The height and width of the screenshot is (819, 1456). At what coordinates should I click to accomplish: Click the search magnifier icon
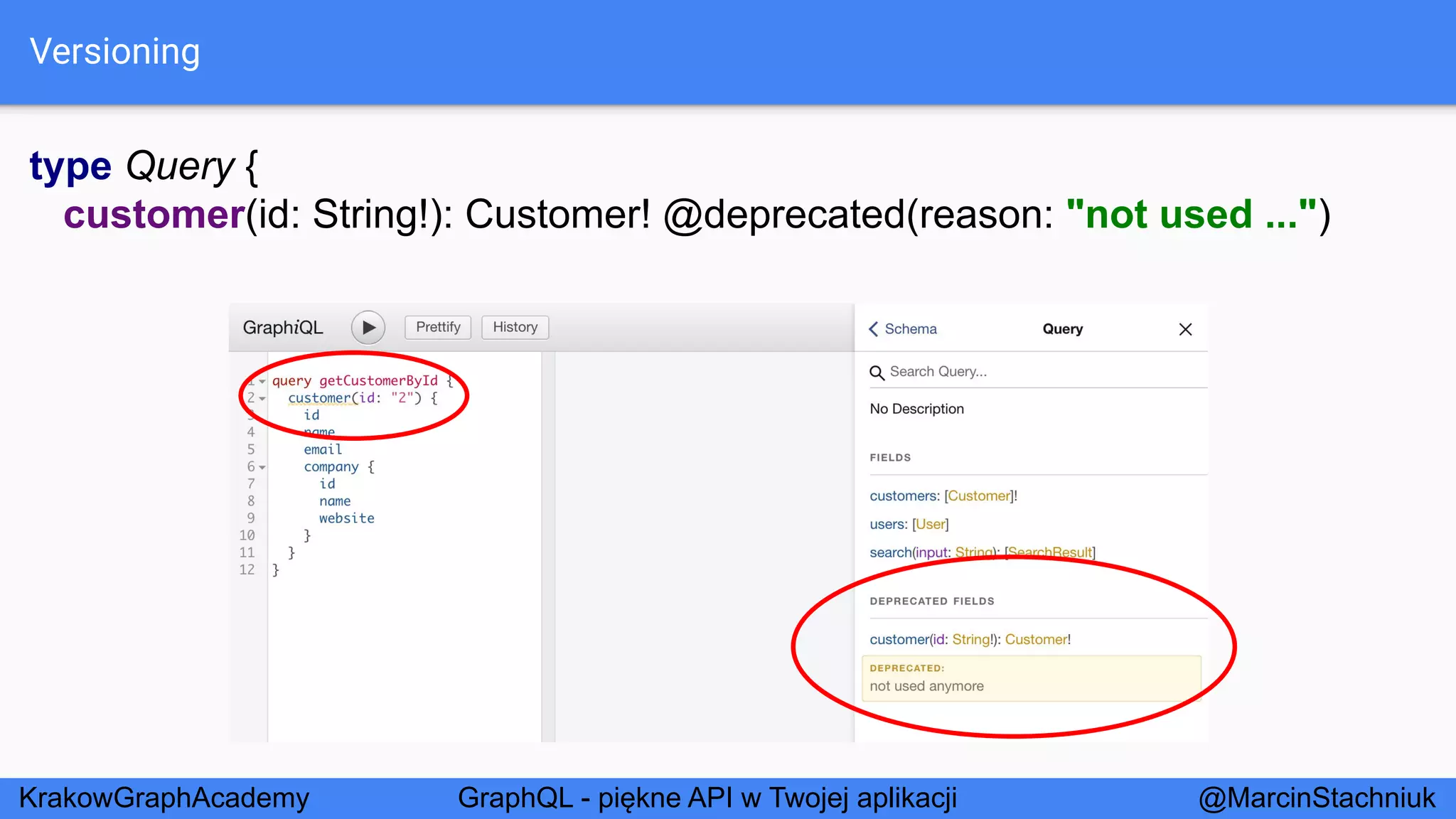(877, 373)
